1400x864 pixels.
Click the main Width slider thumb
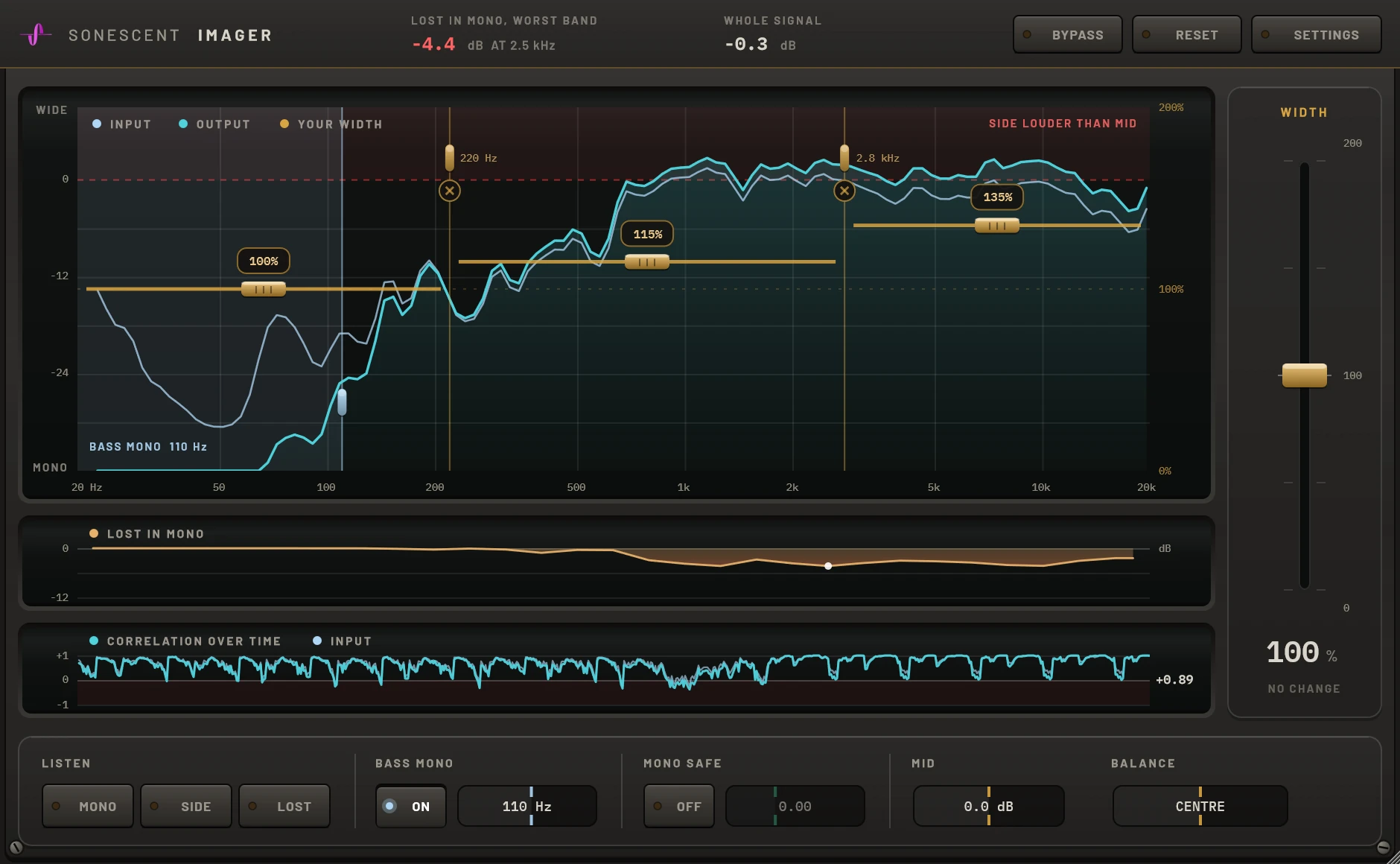[1304, 375]
